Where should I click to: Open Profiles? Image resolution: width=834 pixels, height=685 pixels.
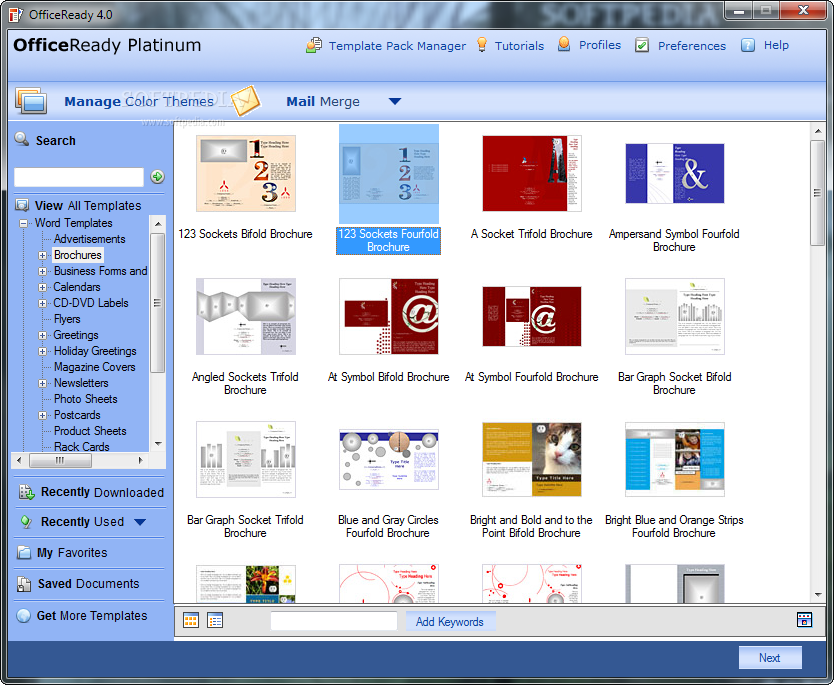tap(599, 45)
